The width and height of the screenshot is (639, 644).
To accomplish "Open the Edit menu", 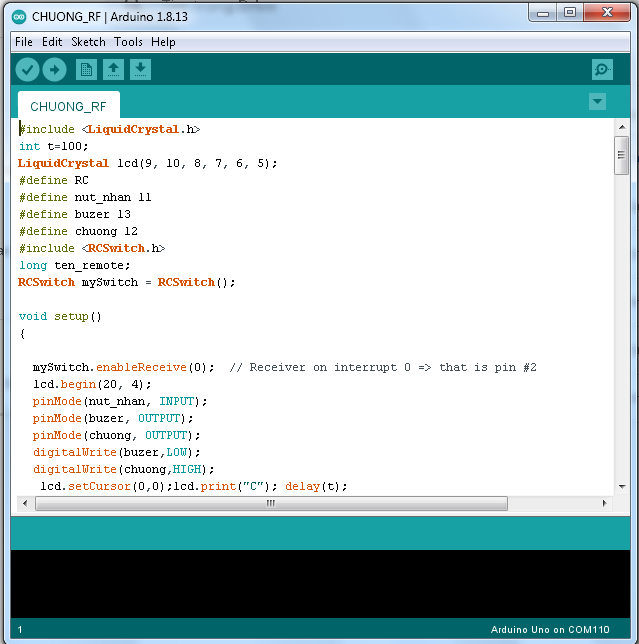I will pyautogui.click(x=52, y=42).
